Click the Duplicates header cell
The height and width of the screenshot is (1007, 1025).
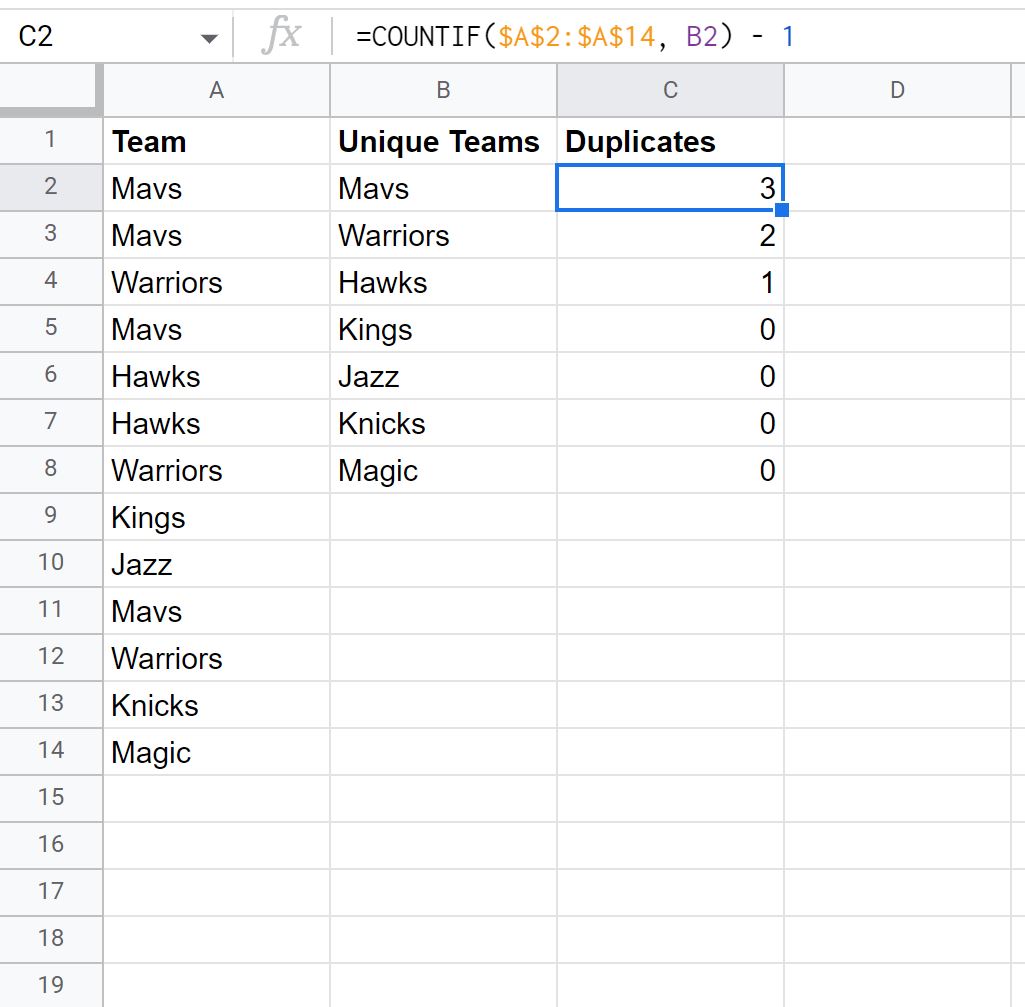point(670,141)
